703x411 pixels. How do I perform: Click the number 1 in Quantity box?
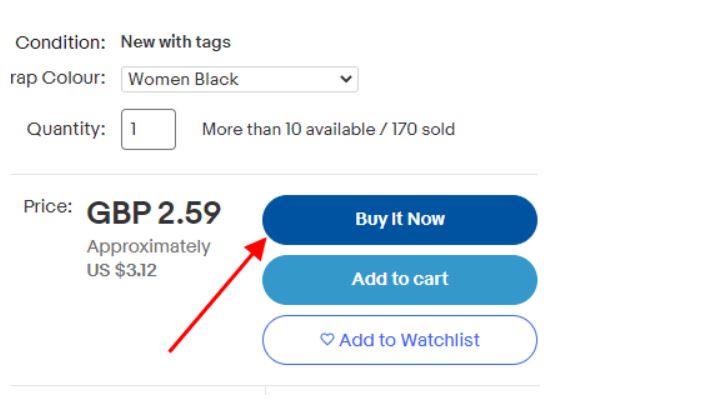(134, 130)
